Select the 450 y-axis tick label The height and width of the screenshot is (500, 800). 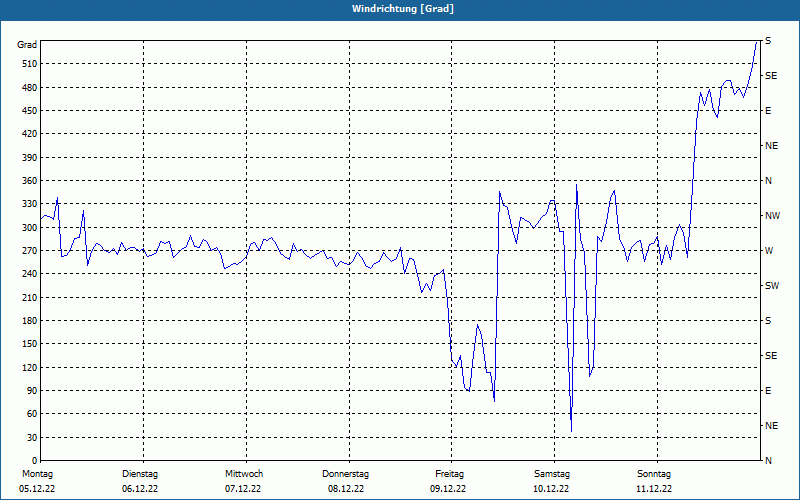30,111
